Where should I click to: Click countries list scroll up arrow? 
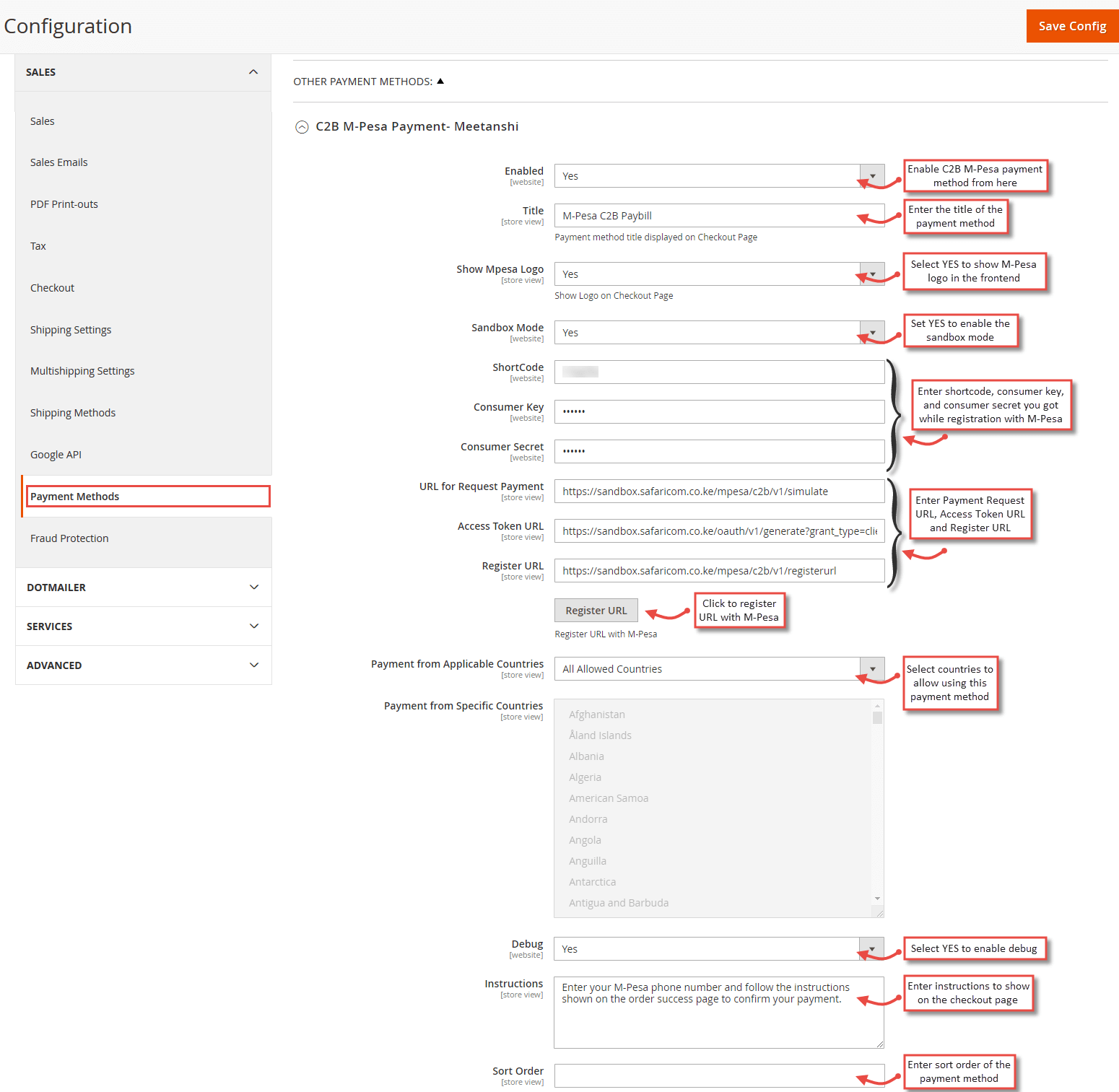point(877,706)
